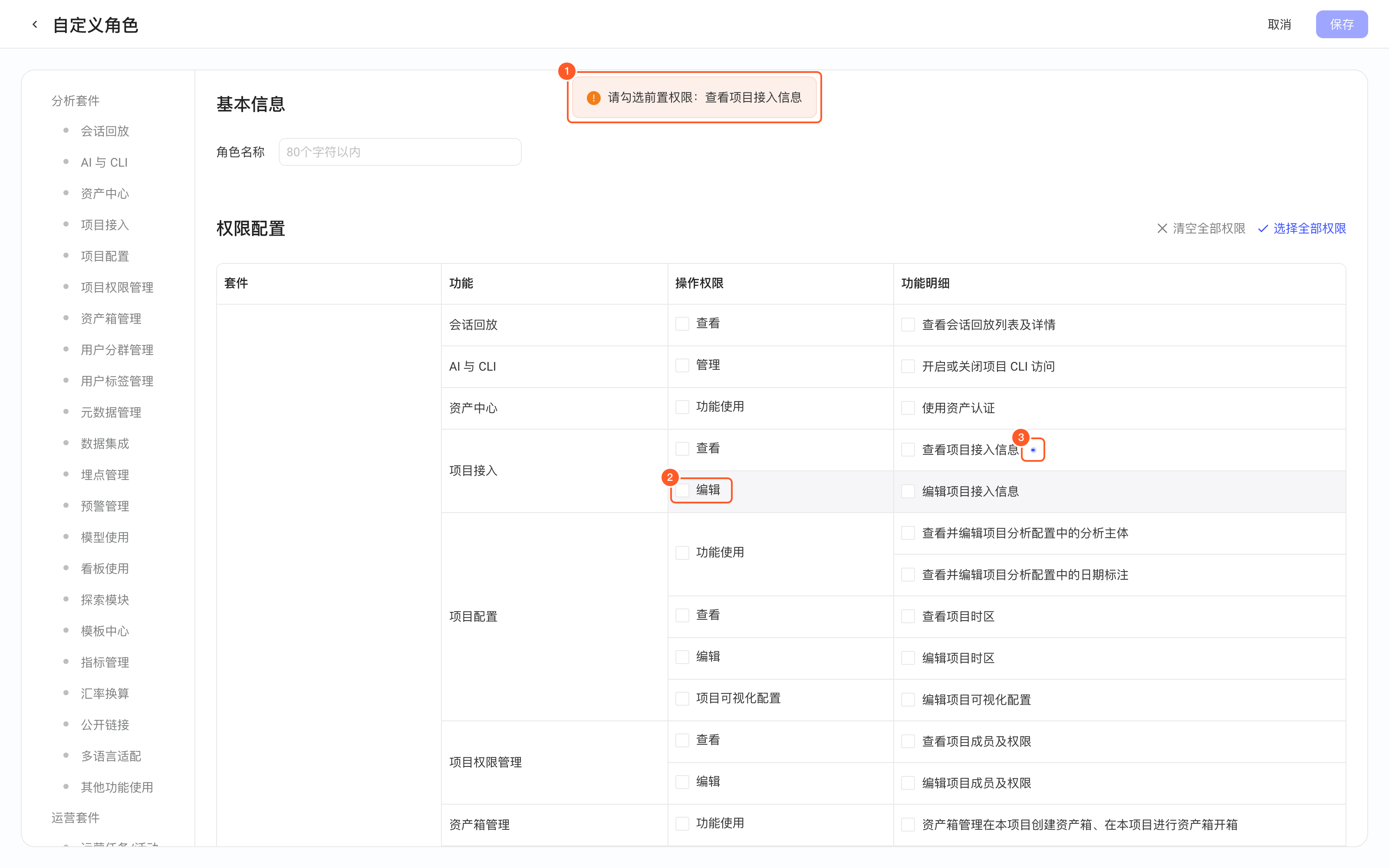This screenshot has width=1389, height=868.
Task: Jump to 项目接入 in sidebar
Action: pyautogui.click(x=105, y=225)
